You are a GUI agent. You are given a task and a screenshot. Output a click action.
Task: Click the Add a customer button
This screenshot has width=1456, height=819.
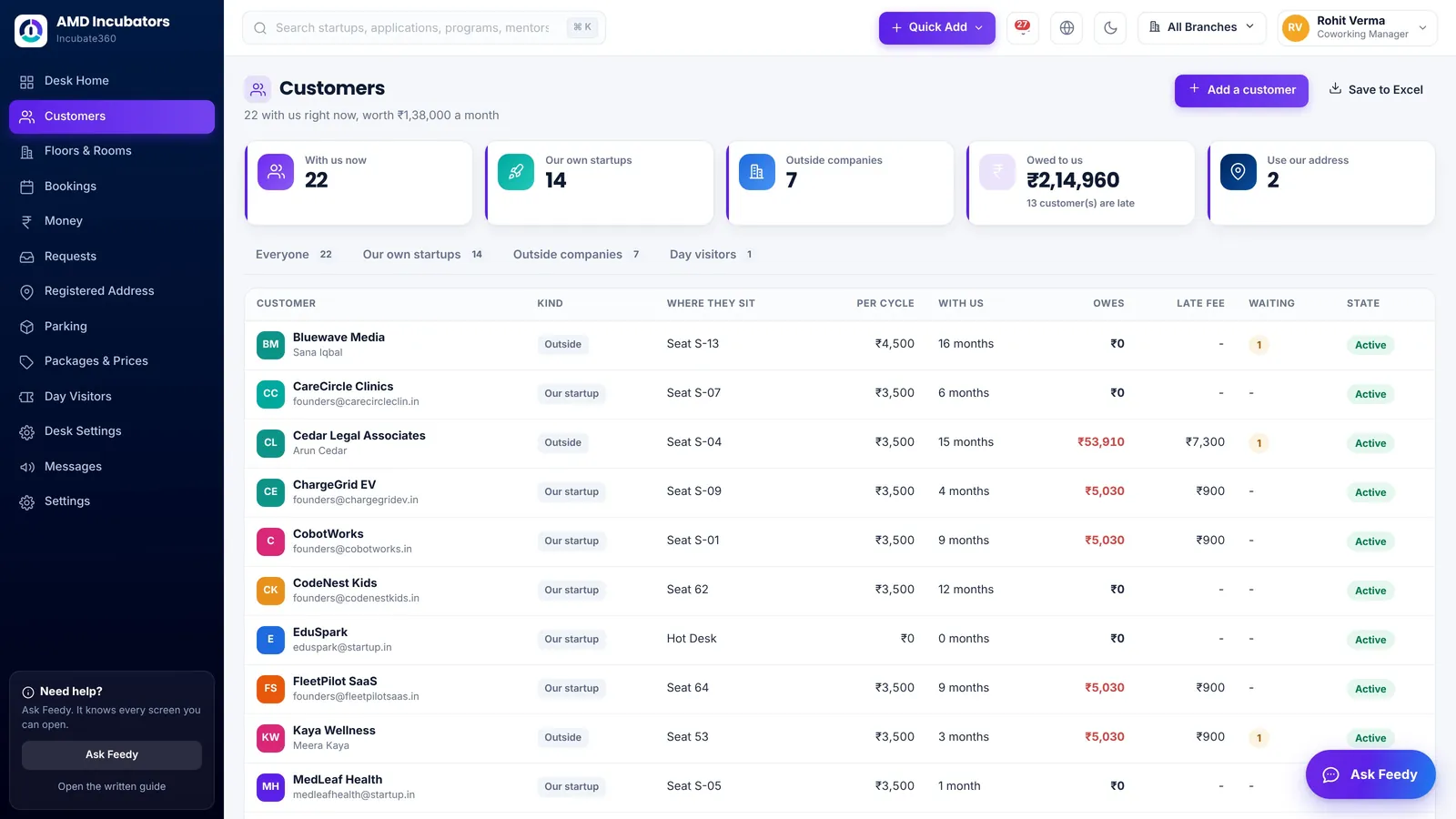tap(1241, 90)
